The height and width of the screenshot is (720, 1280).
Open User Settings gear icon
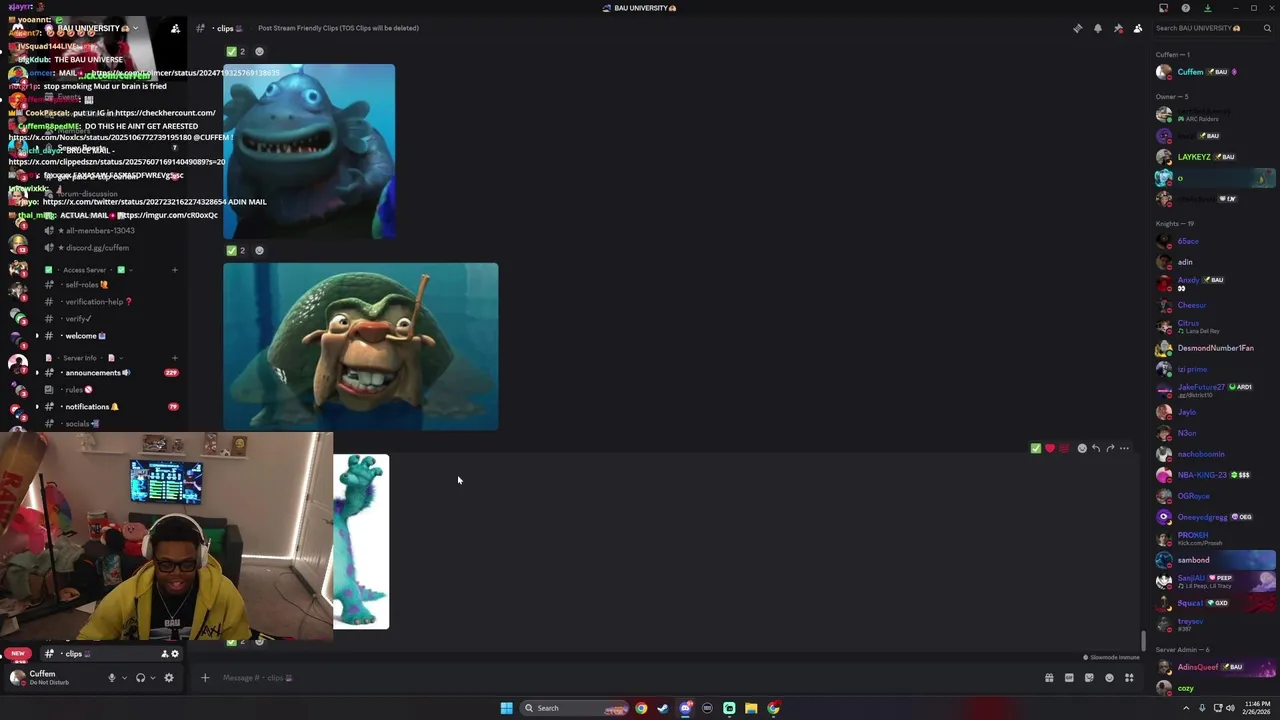pyautogui.click(x=169, y=678)
